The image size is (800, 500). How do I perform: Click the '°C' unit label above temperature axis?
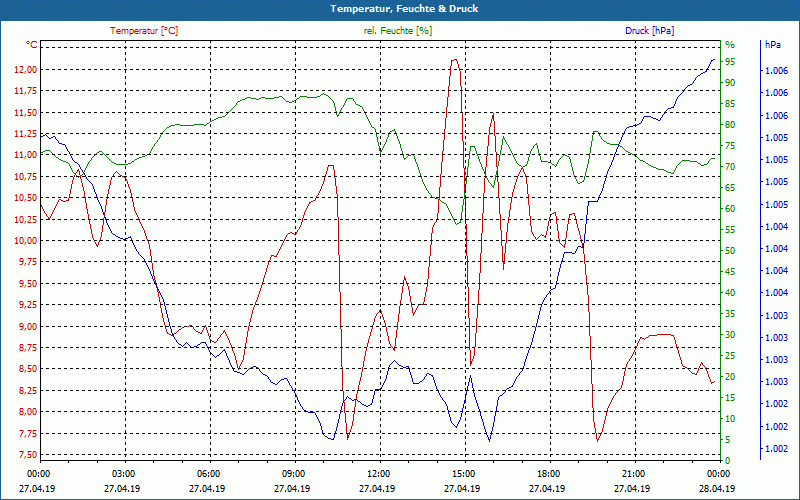pos(32,45)
